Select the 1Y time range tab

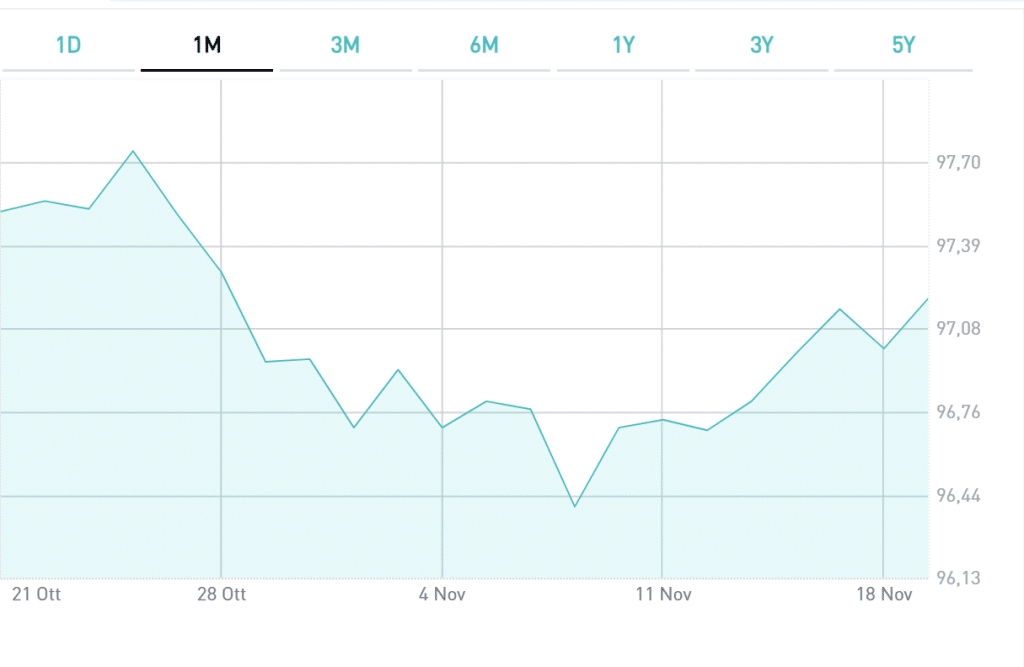pos(623,45)
